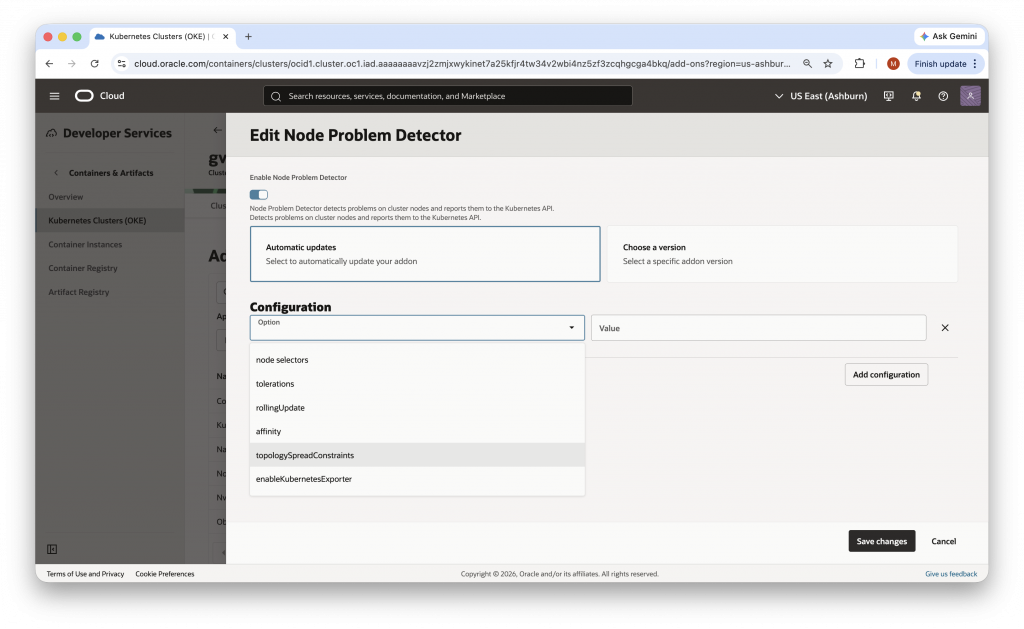The width and height of the screenshot is (1024, 629).
Task: Remove the configuration row with the X icon
Action: click(944, 327)
